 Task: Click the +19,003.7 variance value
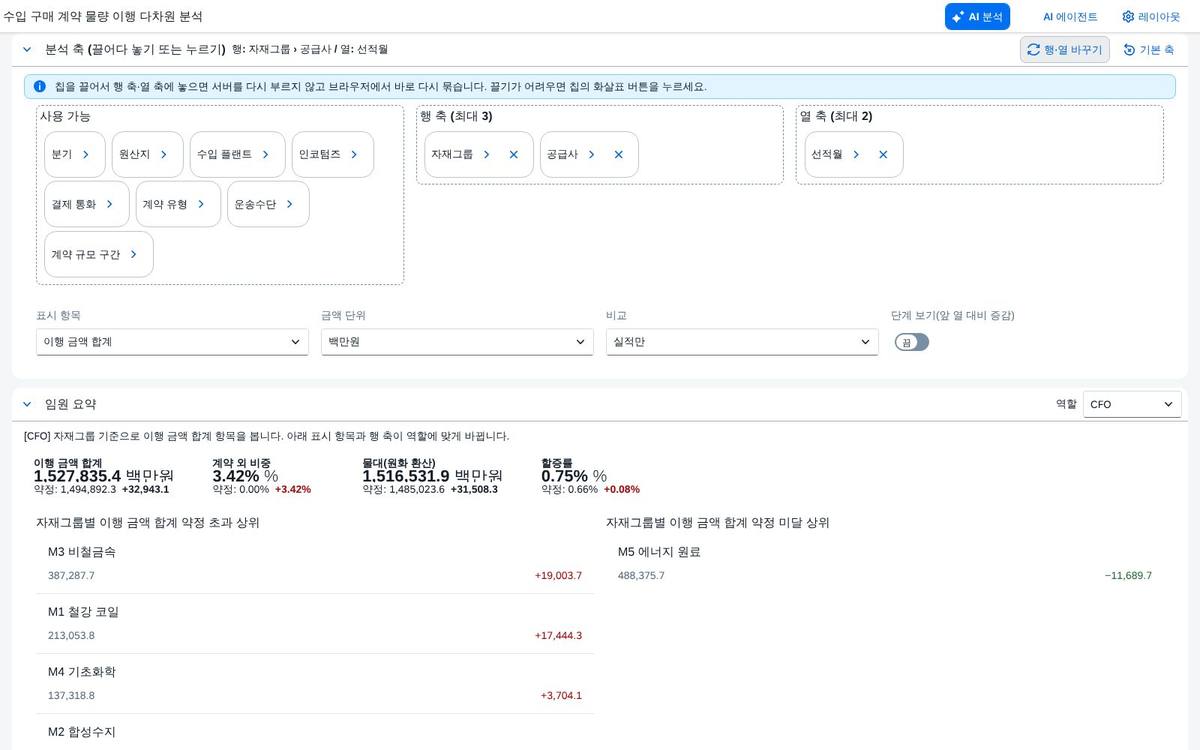(x=558, y=576)
